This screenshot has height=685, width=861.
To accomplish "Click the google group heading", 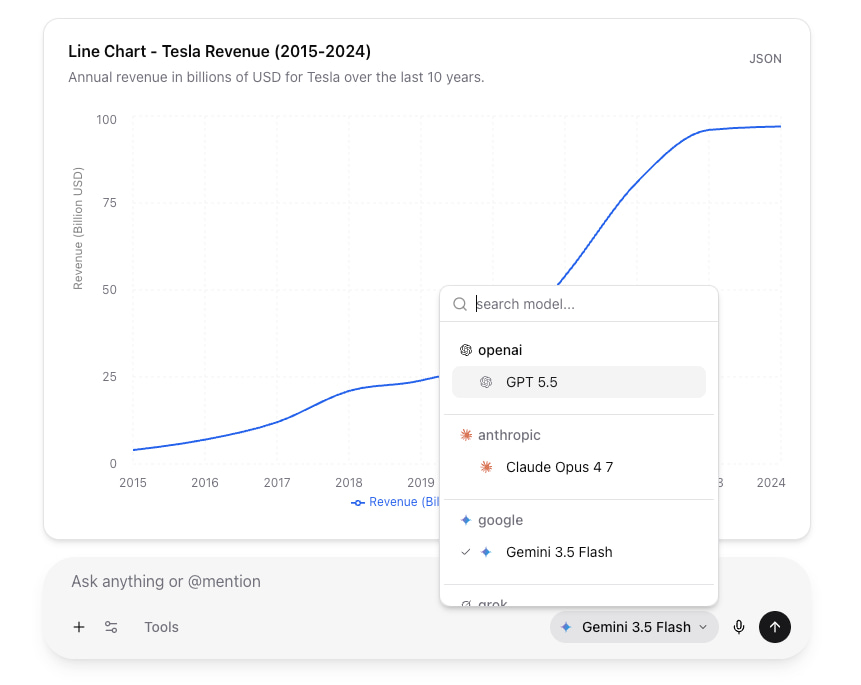I will click(500, 520).
